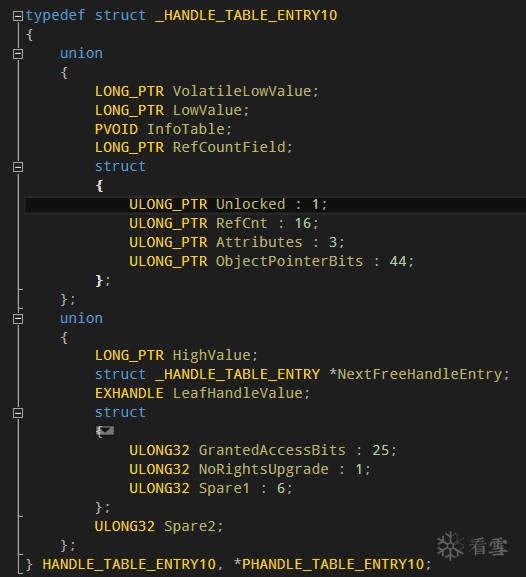Viewport: 526px width, 577px height.
Task: Collapse the struct containing GrantedAccessBits
Action: click(x=18, y=413)
